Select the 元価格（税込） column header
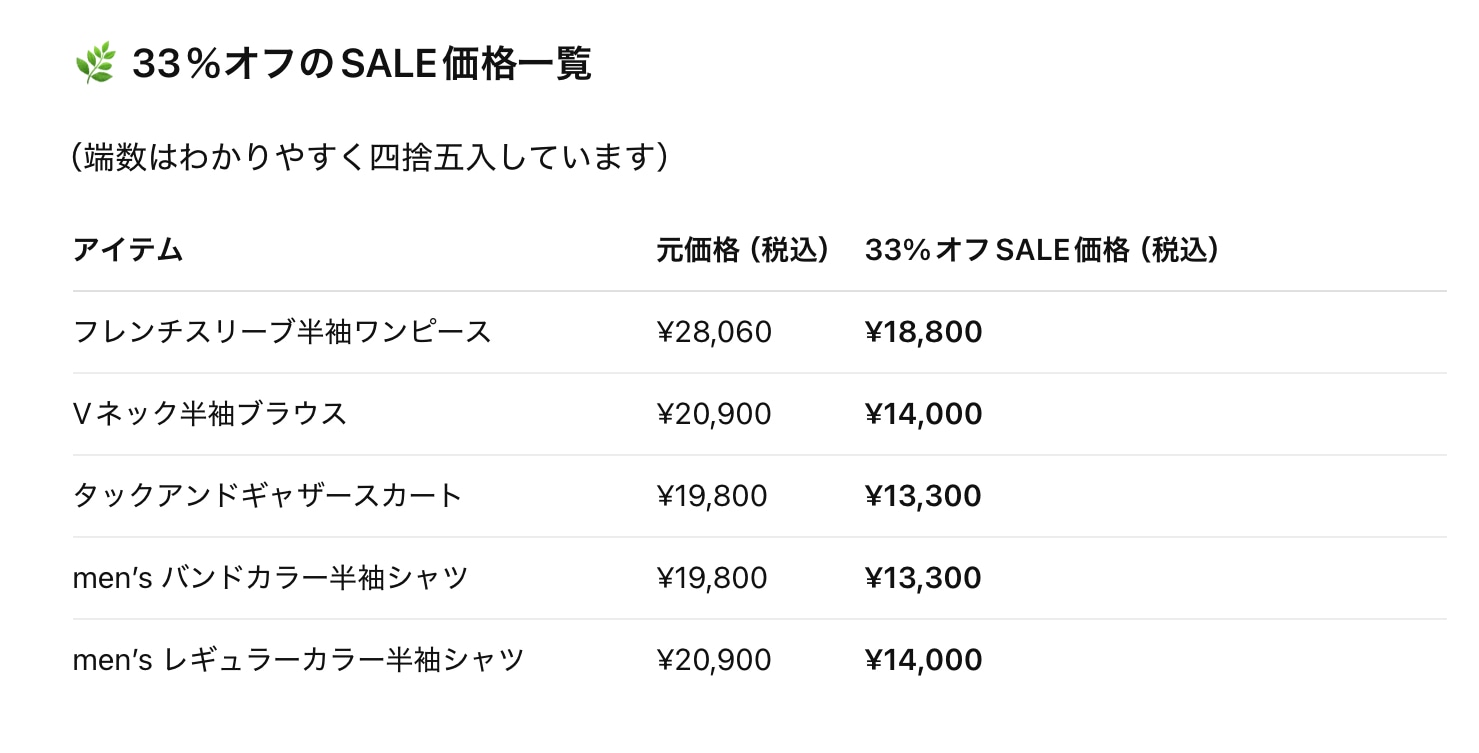 point(744,250)
